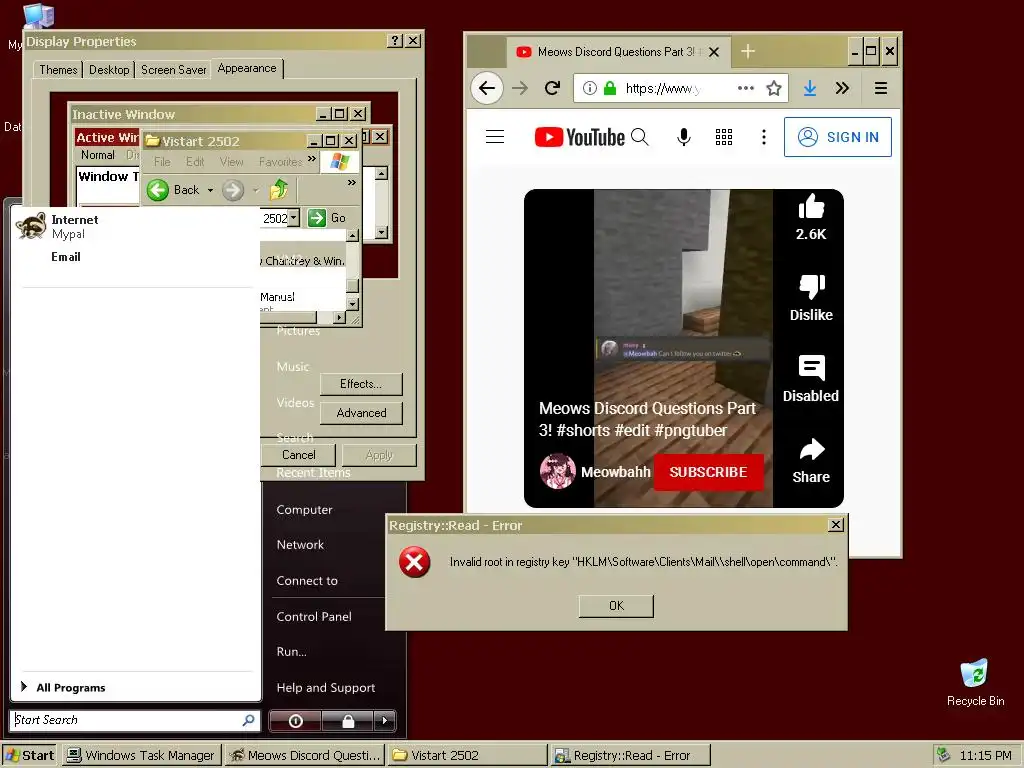This screenshot has width=1024, height=768.
Task: Show more browser toolbar tools chevron
Action: (842, 88)
